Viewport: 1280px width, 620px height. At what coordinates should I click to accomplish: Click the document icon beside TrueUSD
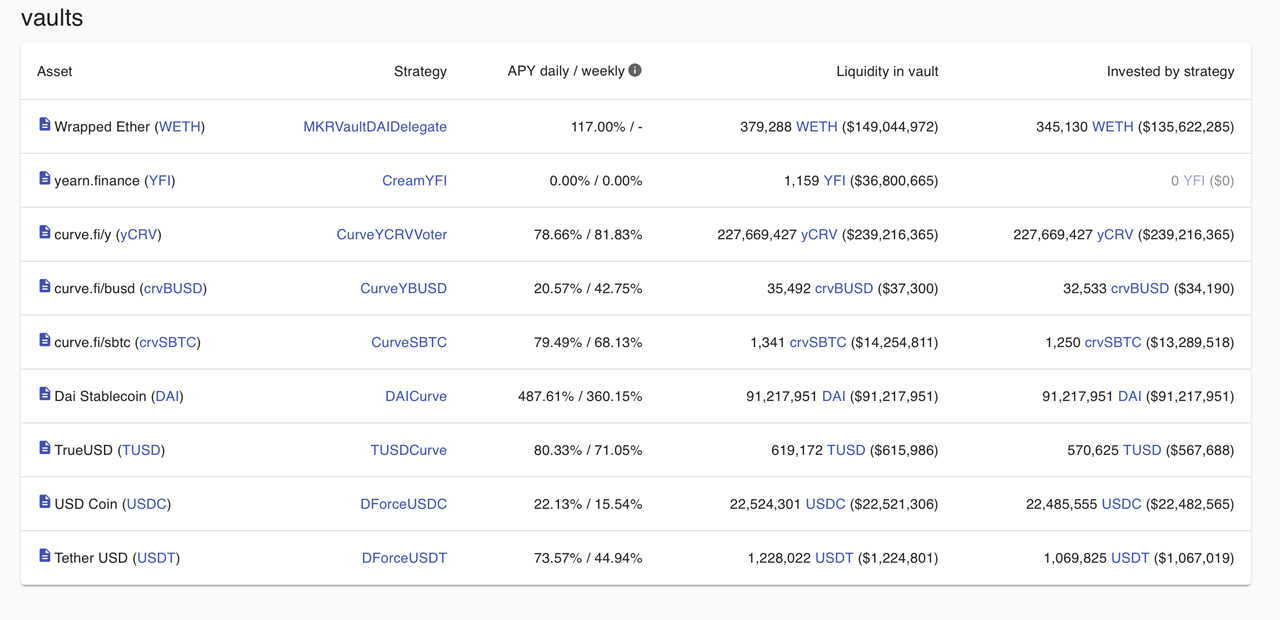point(44,449)
